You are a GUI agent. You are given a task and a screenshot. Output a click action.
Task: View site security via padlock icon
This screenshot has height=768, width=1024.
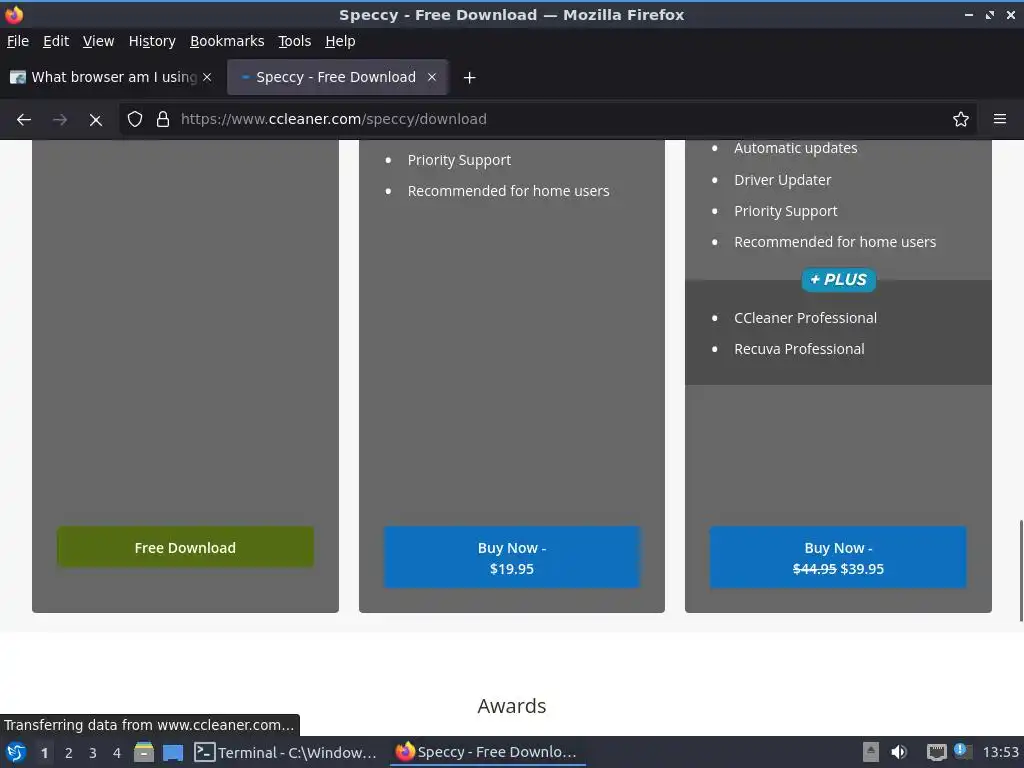(x=163, y=119)
